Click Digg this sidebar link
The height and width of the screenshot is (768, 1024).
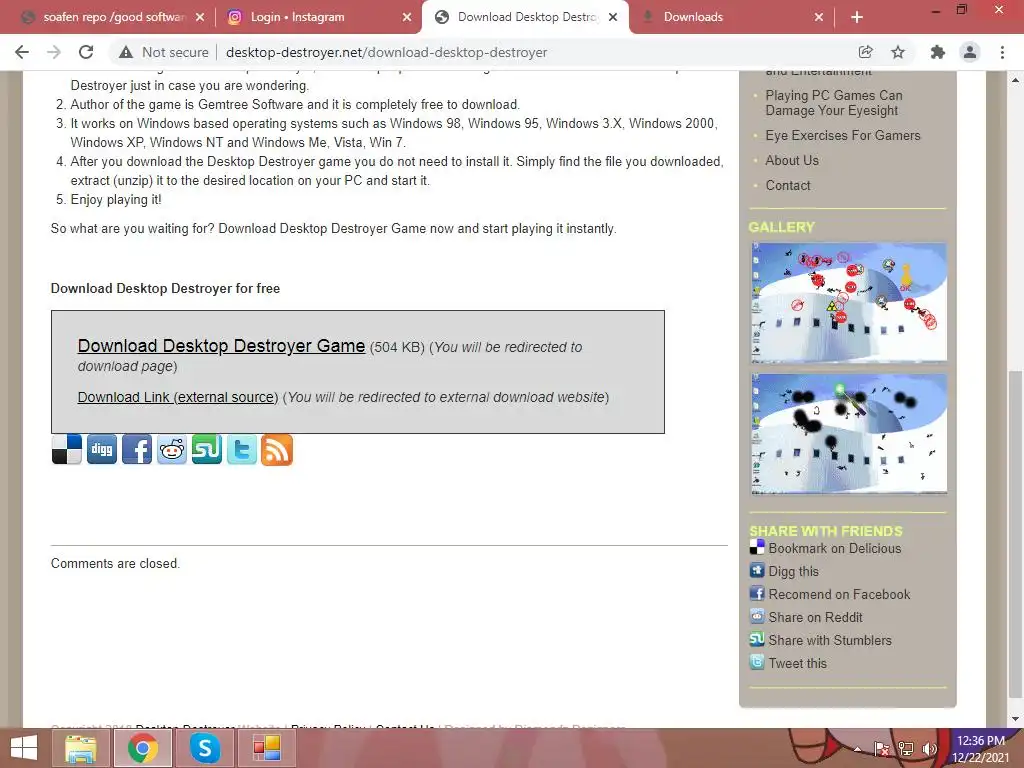tap(793, 571)
